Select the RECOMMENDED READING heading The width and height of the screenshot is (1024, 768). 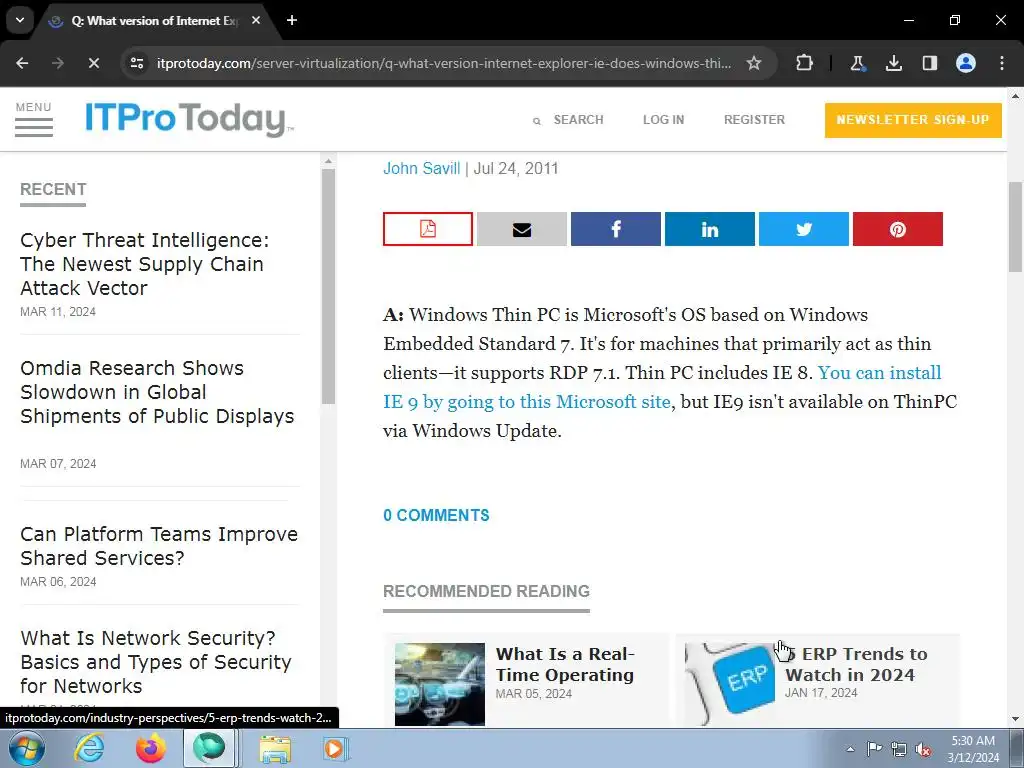[486, 591]
